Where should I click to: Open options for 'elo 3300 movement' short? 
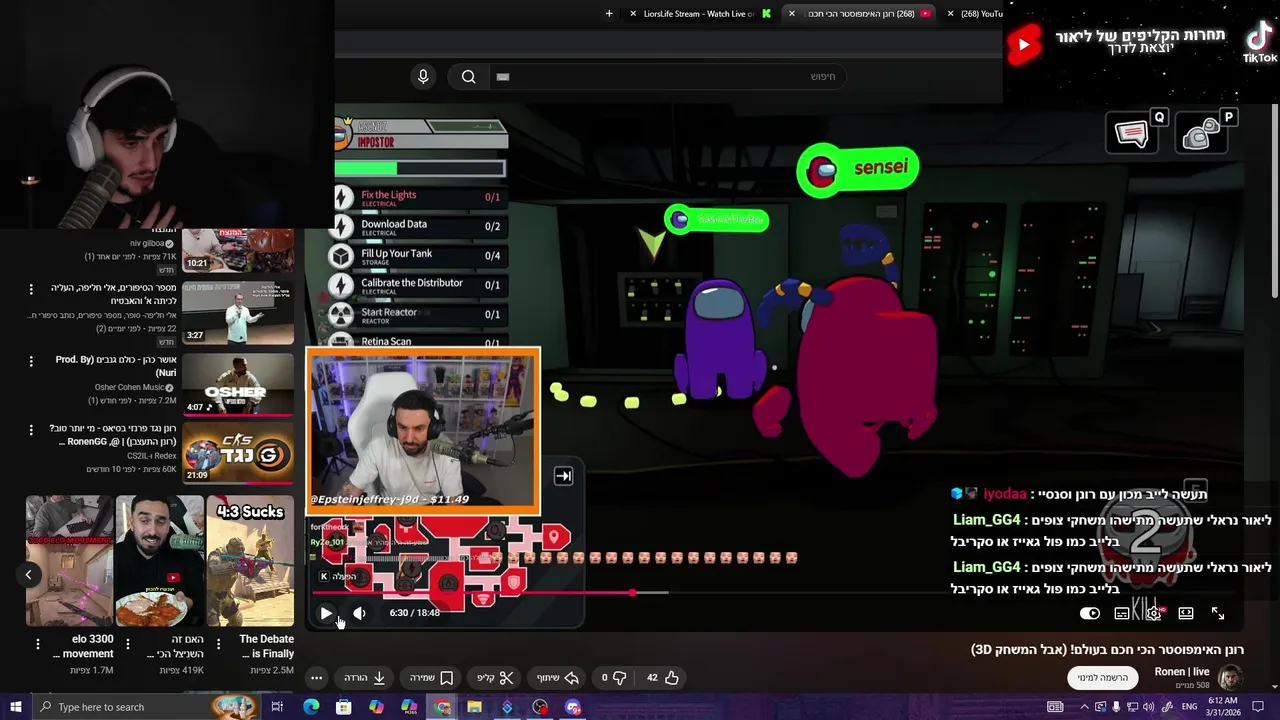(x=38, y=644)
